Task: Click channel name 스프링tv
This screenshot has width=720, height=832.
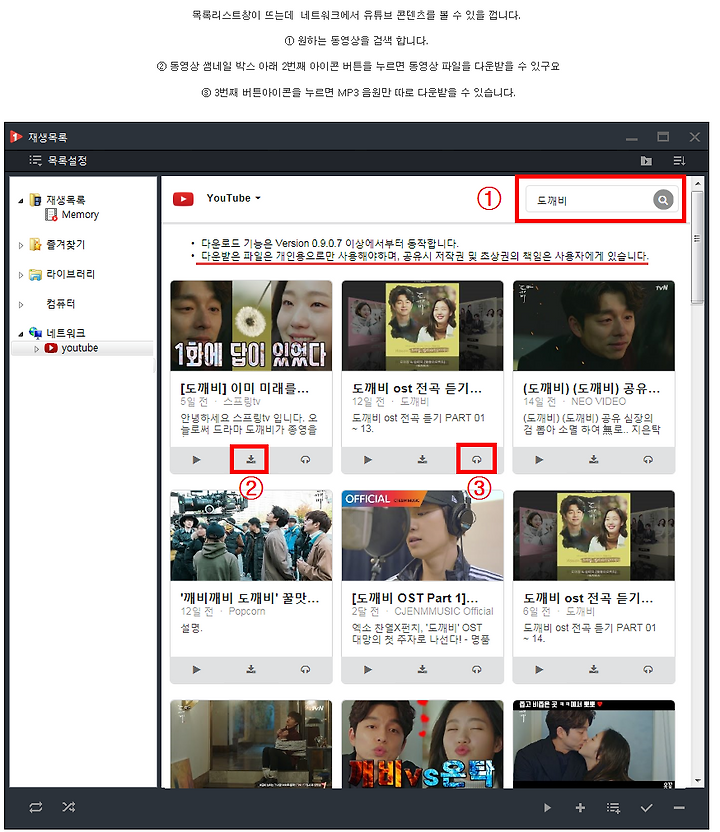Action: 242,402
